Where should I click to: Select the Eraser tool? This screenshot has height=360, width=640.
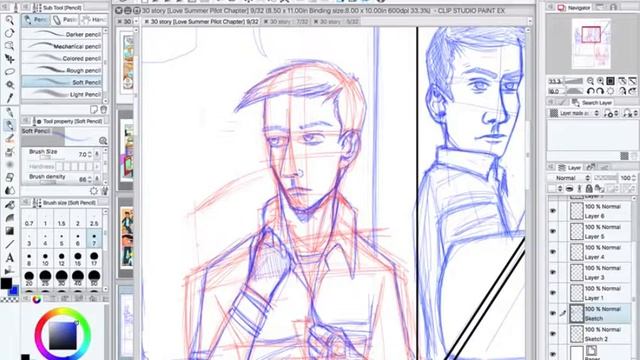point(9,178)
